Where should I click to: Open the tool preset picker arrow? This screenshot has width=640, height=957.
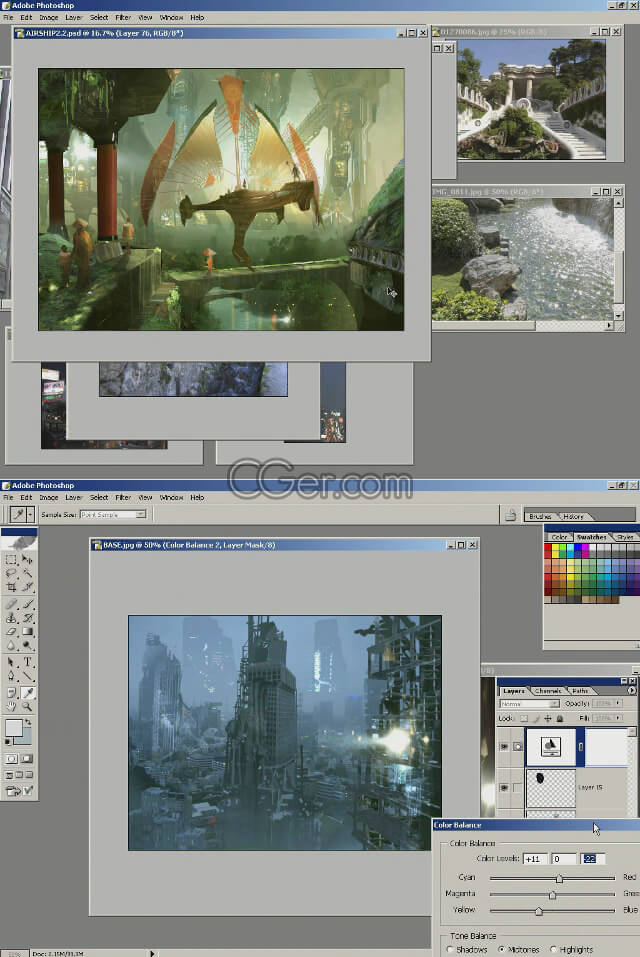[x=30, y=515]
